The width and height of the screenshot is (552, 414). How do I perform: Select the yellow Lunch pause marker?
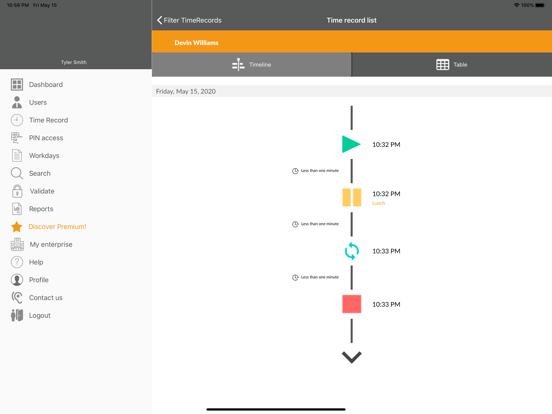pos(351,197)
